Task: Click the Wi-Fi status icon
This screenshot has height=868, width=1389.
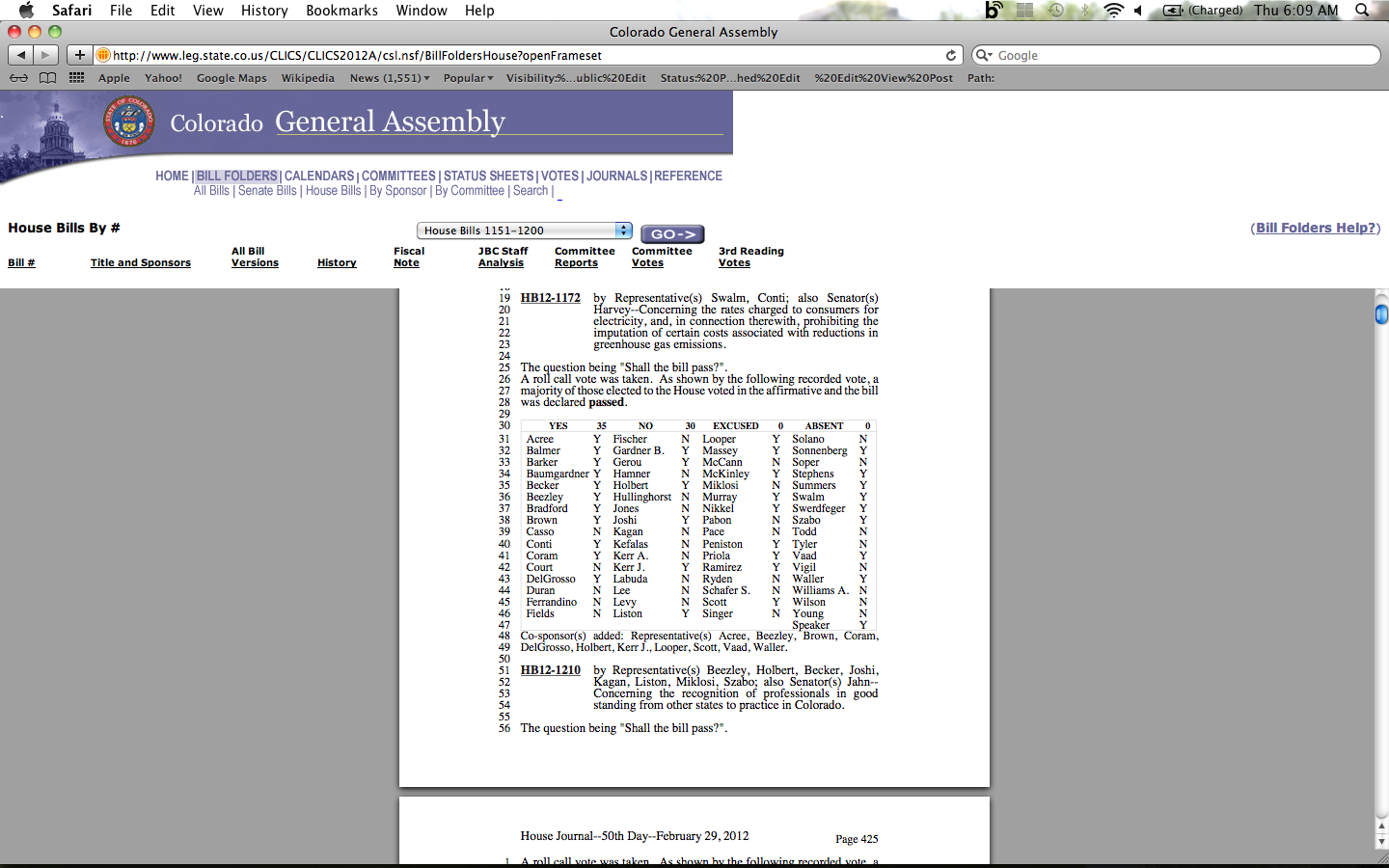Action: click(x=1113, y=11)
